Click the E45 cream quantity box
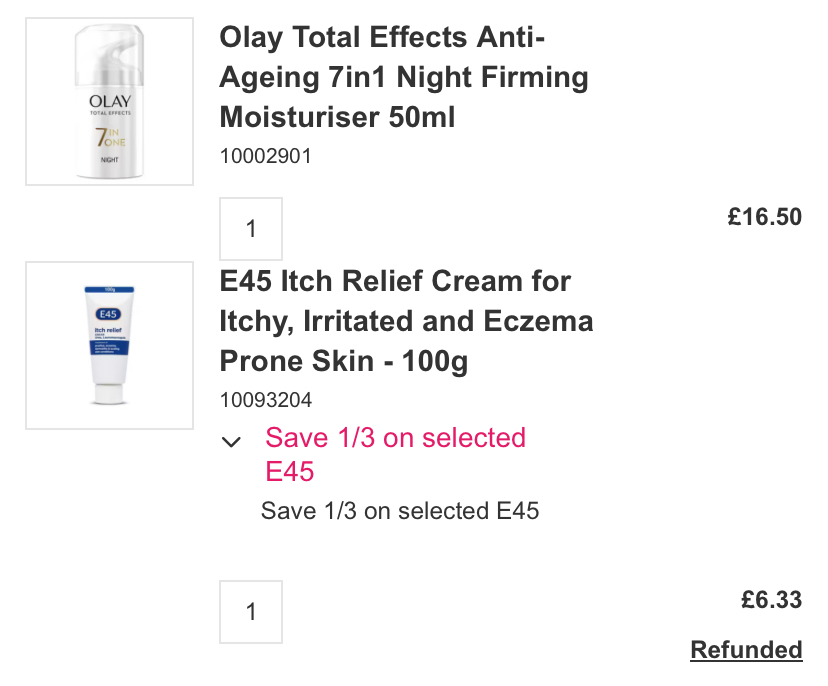 coord(251,612)
